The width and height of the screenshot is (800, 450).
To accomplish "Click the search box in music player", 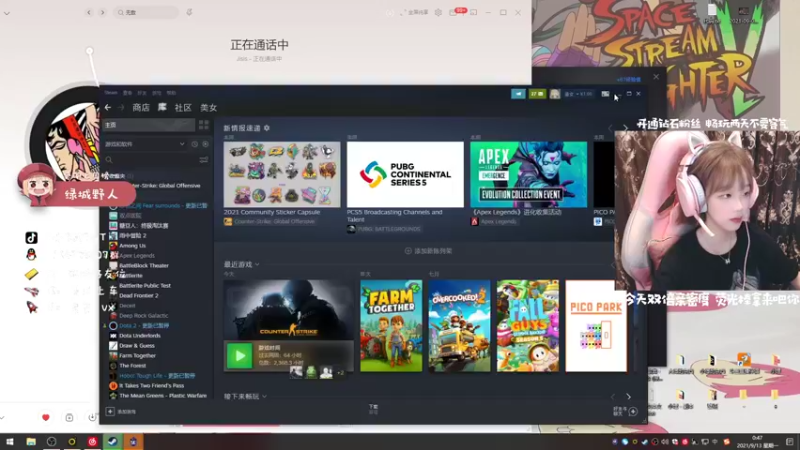I will pos(146,12).
